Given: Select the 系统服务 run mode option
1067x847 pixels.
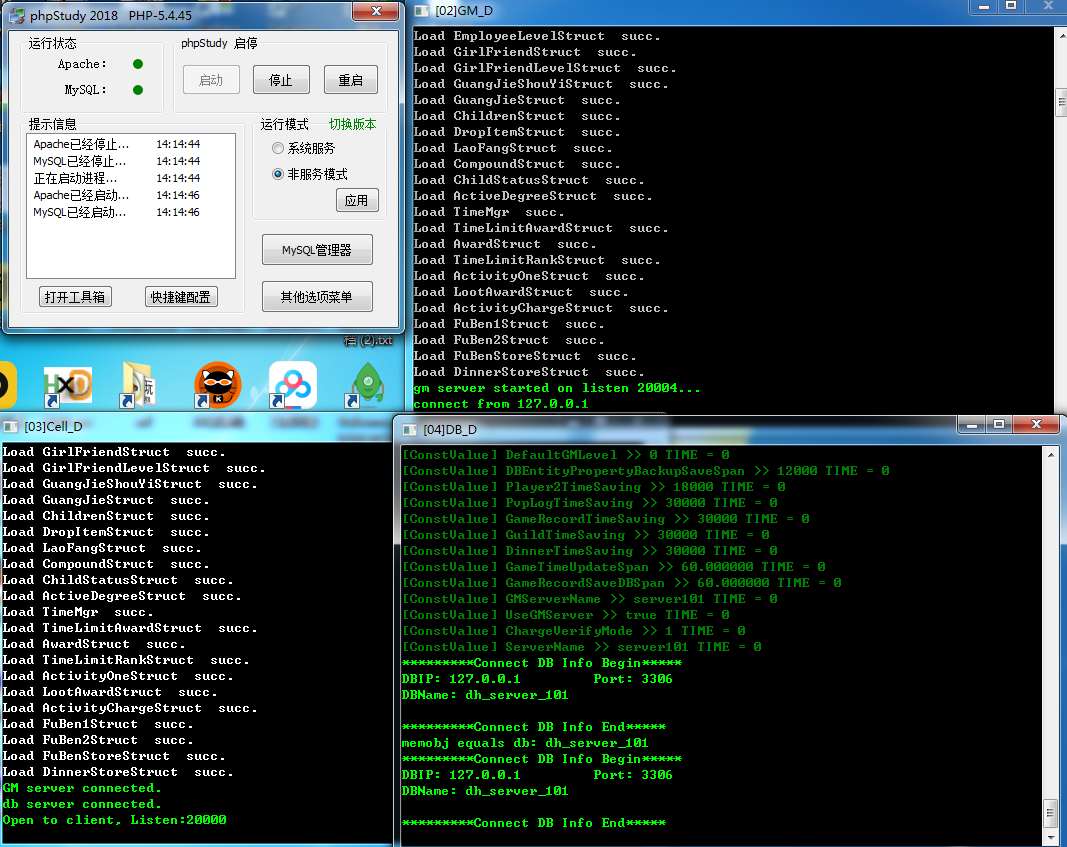Looking at the screenshot, I should pos(278,148).
